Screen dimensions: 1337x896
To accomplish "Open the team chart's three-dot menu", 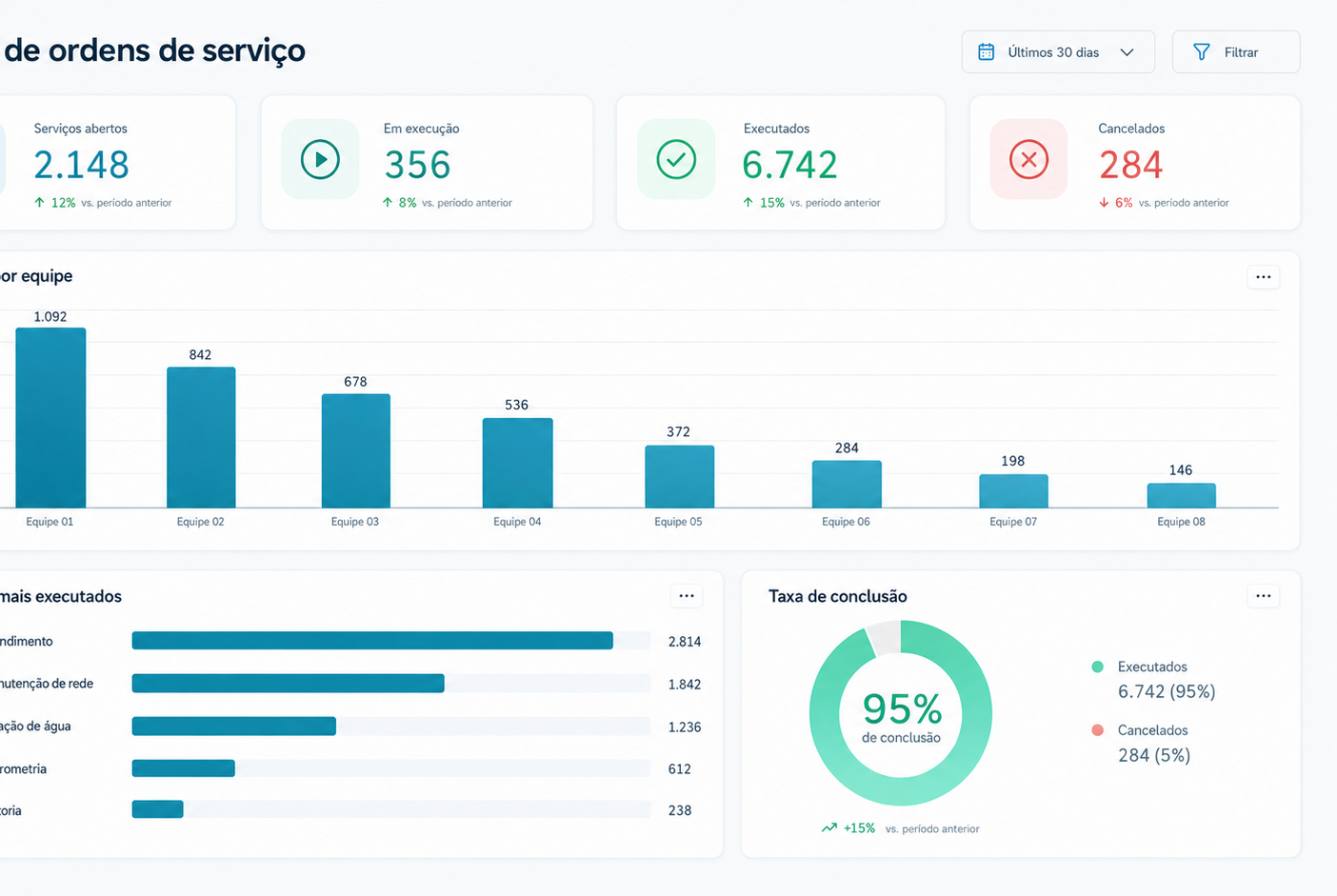I will [1264, 277].
